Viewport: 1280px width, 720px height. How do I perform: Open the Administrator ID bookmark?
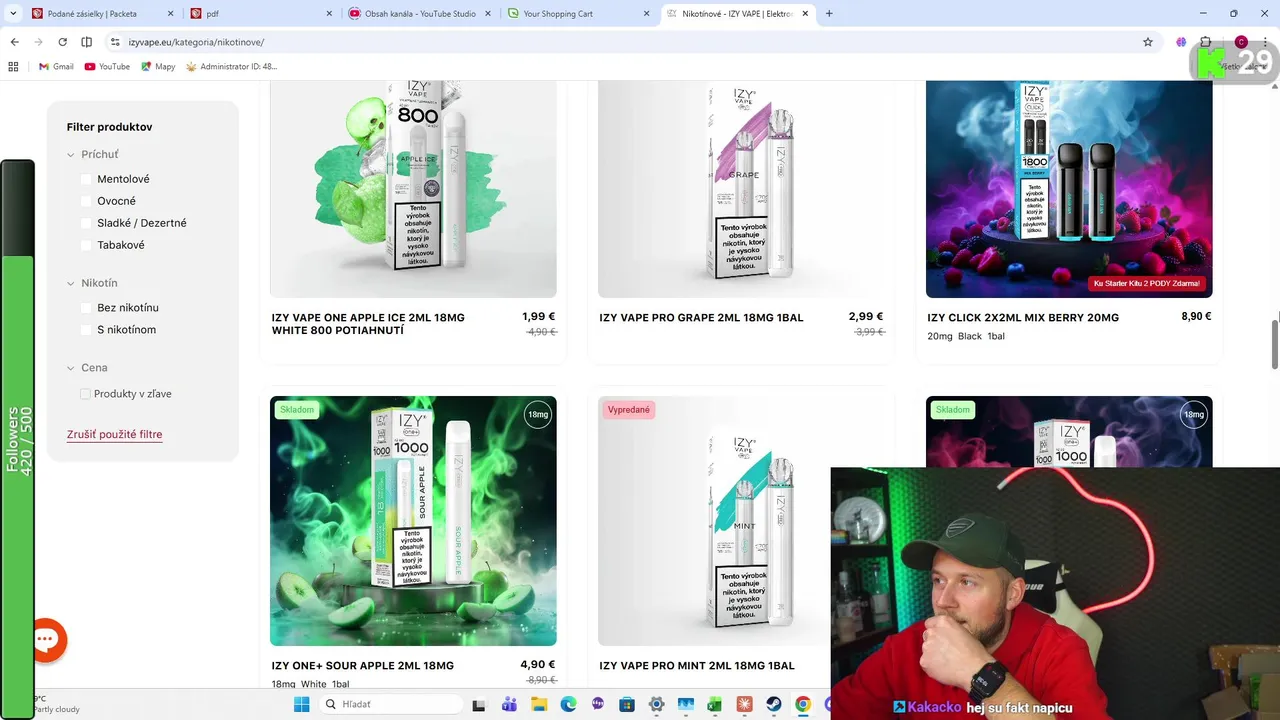click(x=231, y=66)
